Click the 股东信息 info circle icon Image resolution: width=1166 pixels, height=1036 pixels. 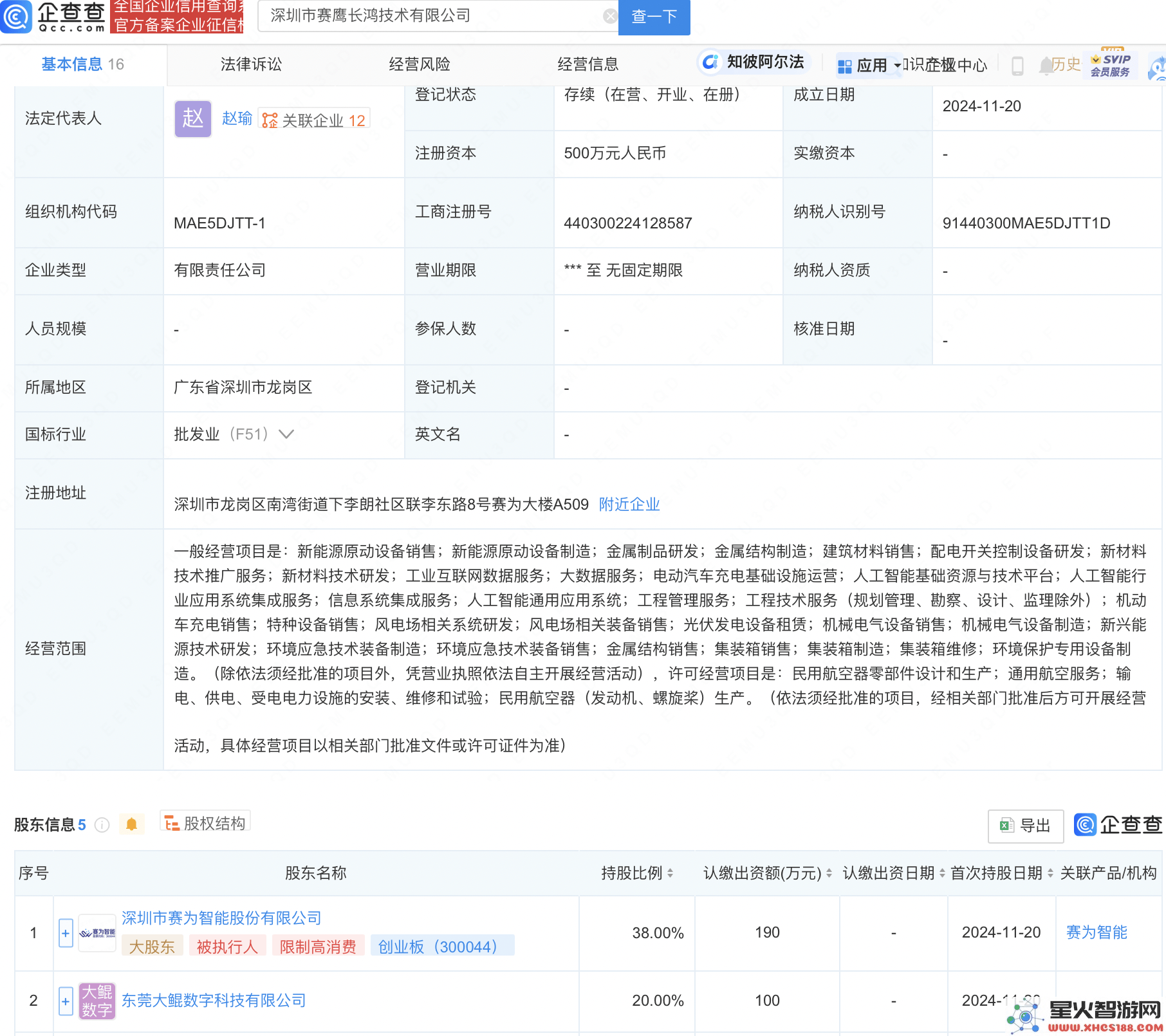click(x=102, y=824)
